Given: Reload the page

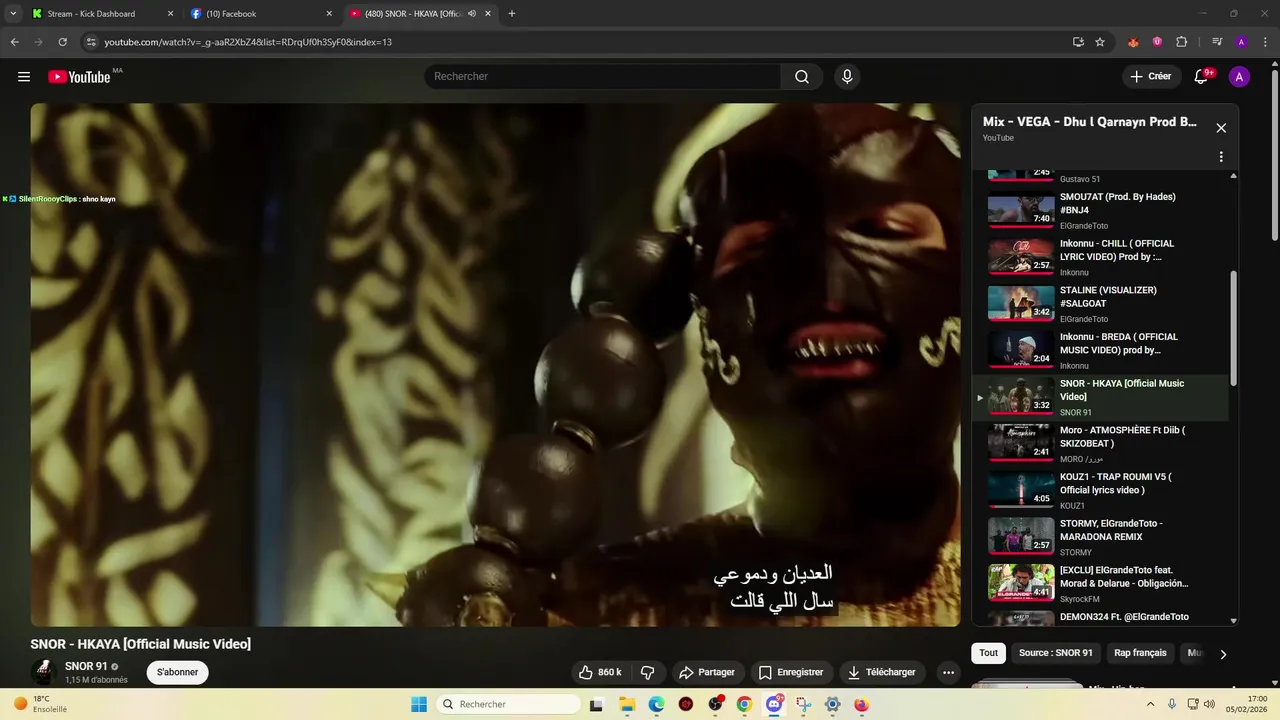Looking at the screenshot, I should pyautogui.click(x=62, y=42).
